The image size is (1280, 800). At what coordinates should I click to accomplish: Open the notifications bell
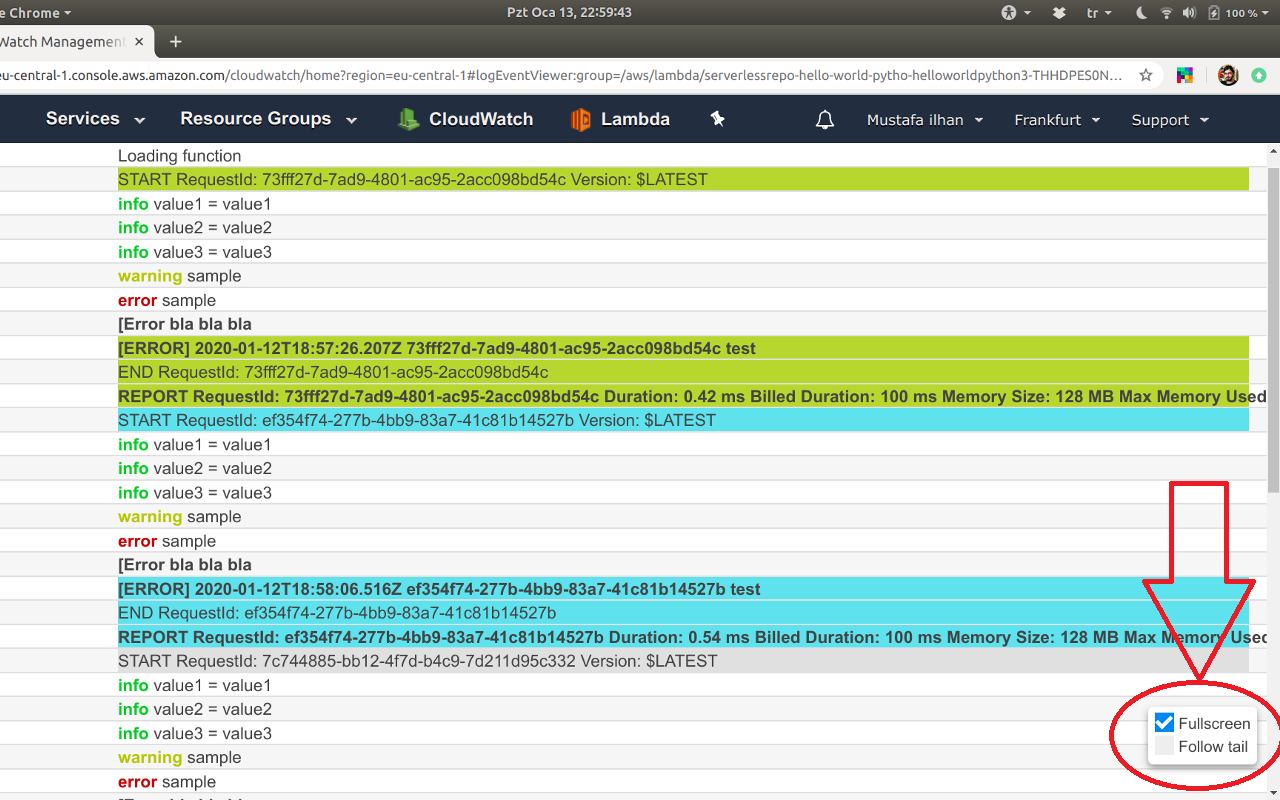click(x=824, y=119)
